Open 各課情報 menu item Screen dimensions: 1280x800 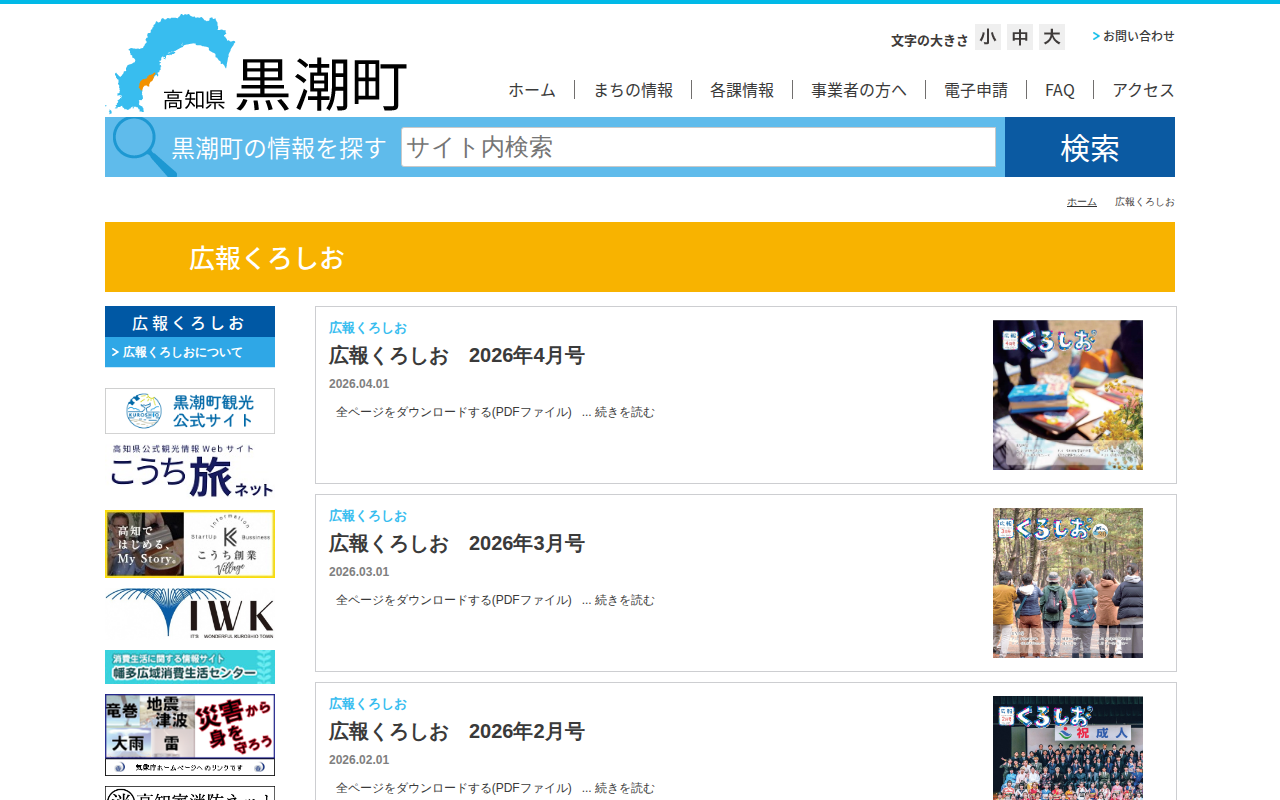(x=742, y=90)
